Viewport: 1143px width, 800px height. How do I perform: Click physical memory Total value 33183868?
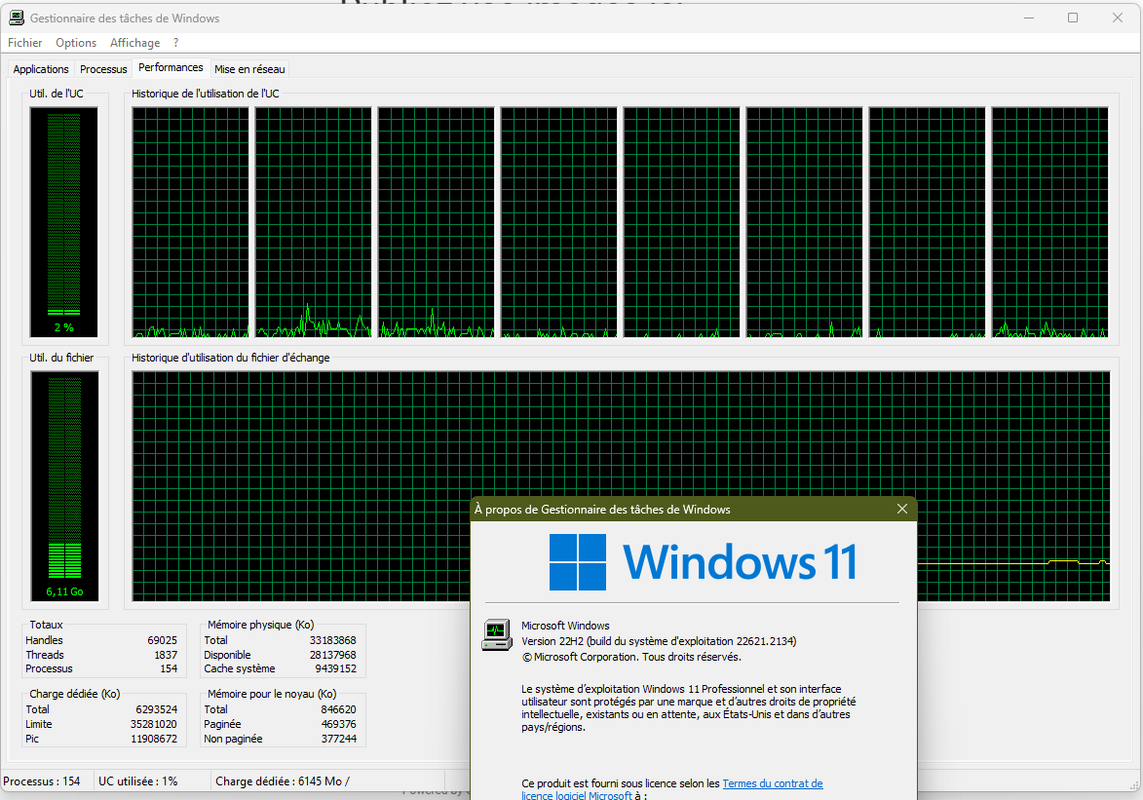click(332, 640)
